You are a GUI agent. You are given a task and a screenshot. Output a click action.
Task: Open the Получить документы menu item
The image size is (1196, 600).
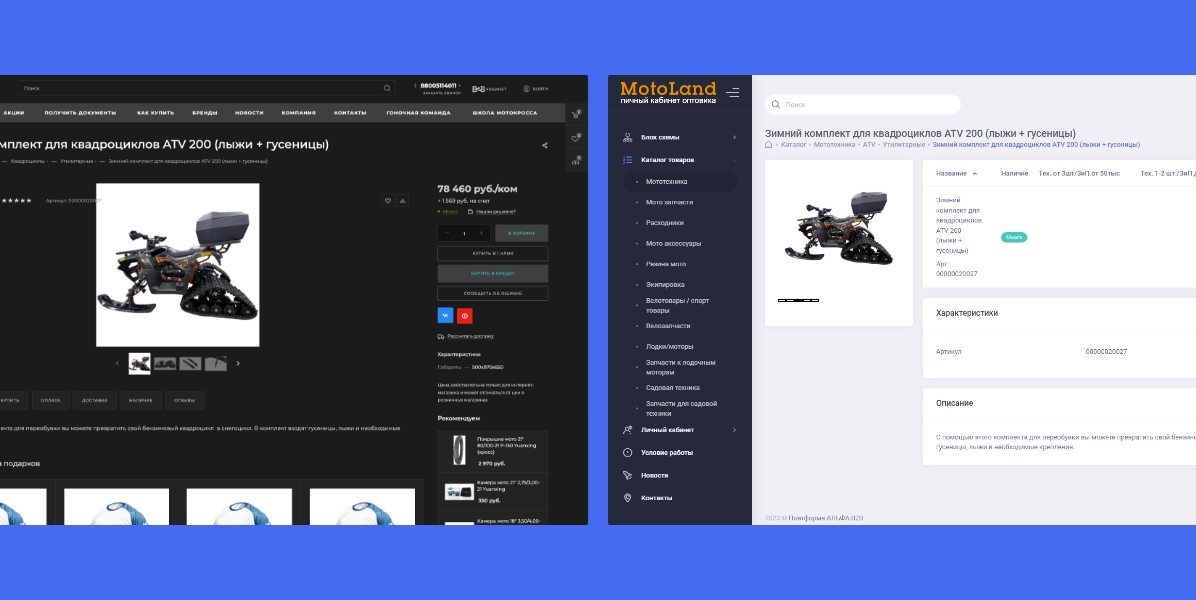[80, 113]
